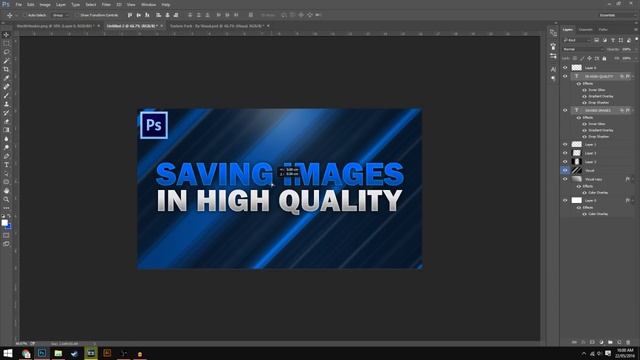640x360 pixels.
Task: Open the Filter menu
Action: [x=106, y=4]
